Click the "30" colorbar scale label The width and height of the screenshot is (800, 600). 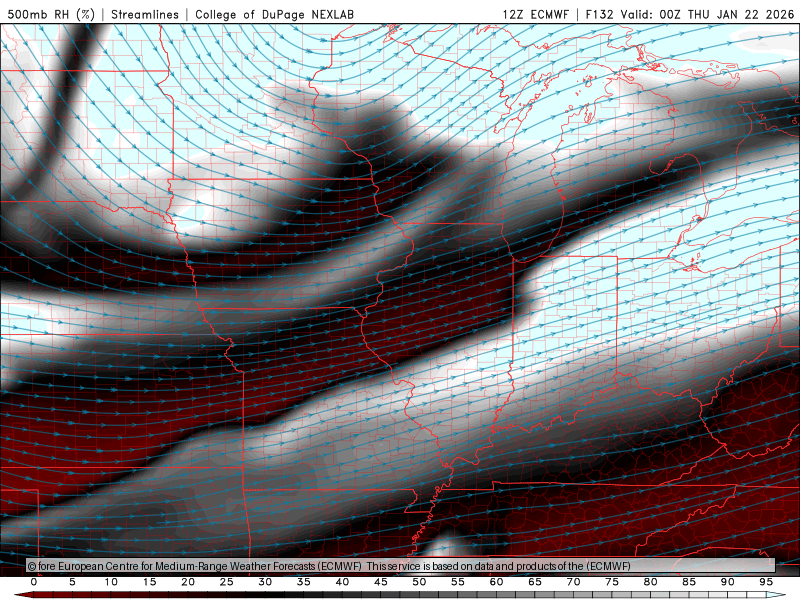[265, 582]
